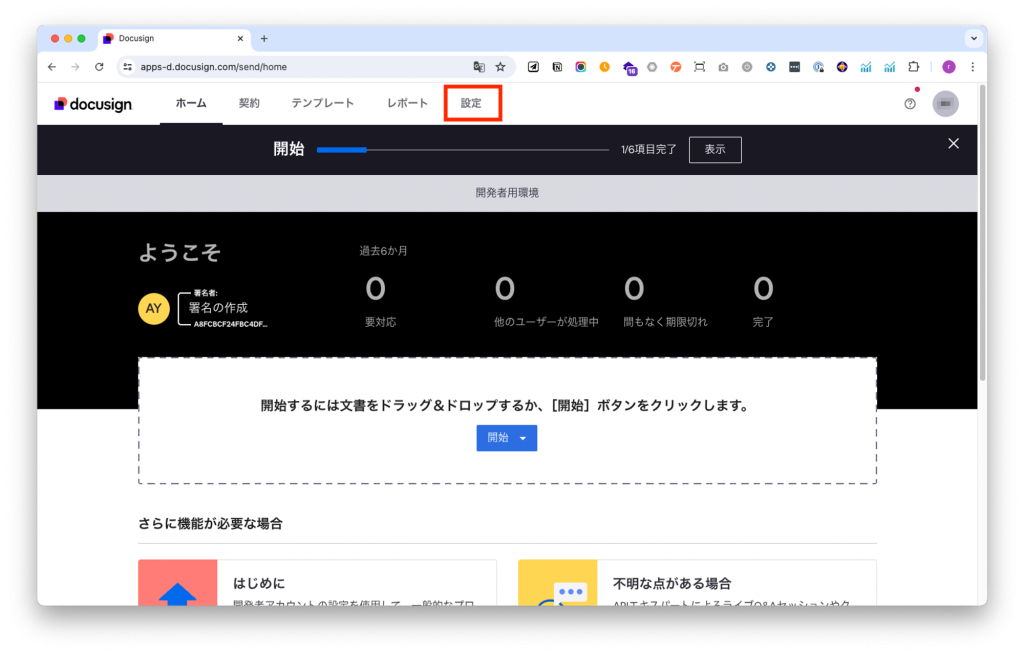Image resolution: width=1024 pixels, height=654 pixels.
Task: Bookmark this page with the star icon
Action: (500, 67)
